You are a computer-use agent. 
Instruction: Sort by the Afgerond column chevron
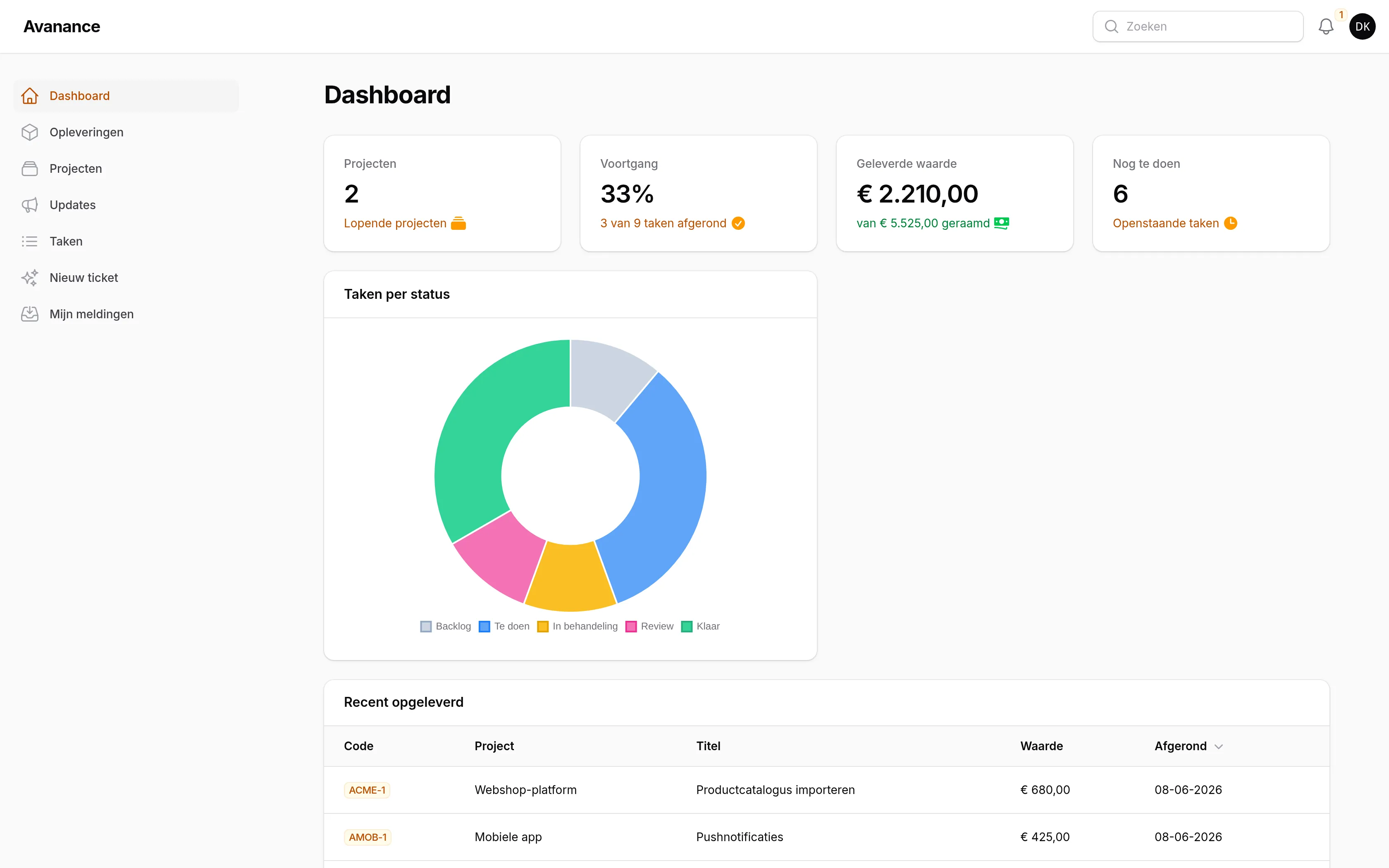coord(1219,746)
